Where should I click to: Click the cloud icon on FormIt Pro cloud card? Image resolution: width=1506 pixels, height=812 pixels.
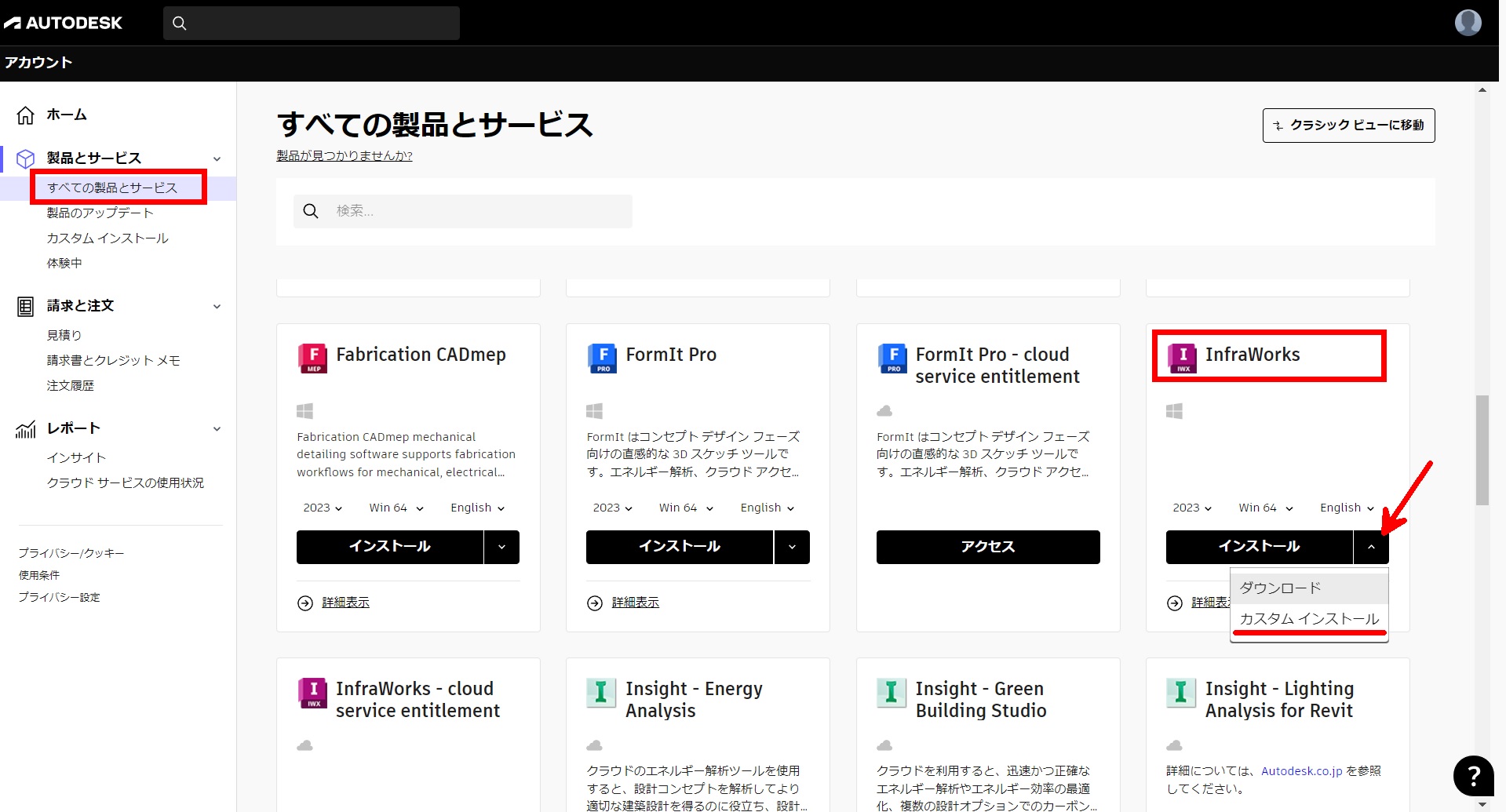click(x=884, y=411)
